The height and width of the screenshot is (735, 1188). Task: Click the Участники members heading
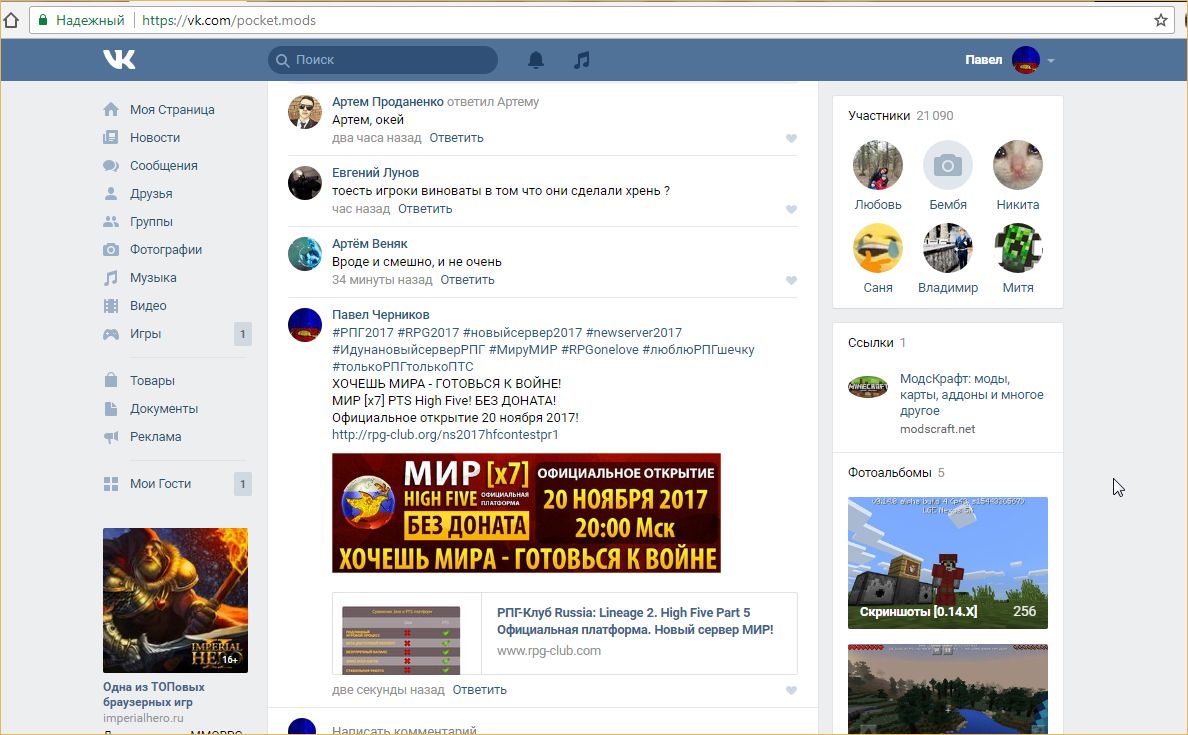click(x=879, y=116)
